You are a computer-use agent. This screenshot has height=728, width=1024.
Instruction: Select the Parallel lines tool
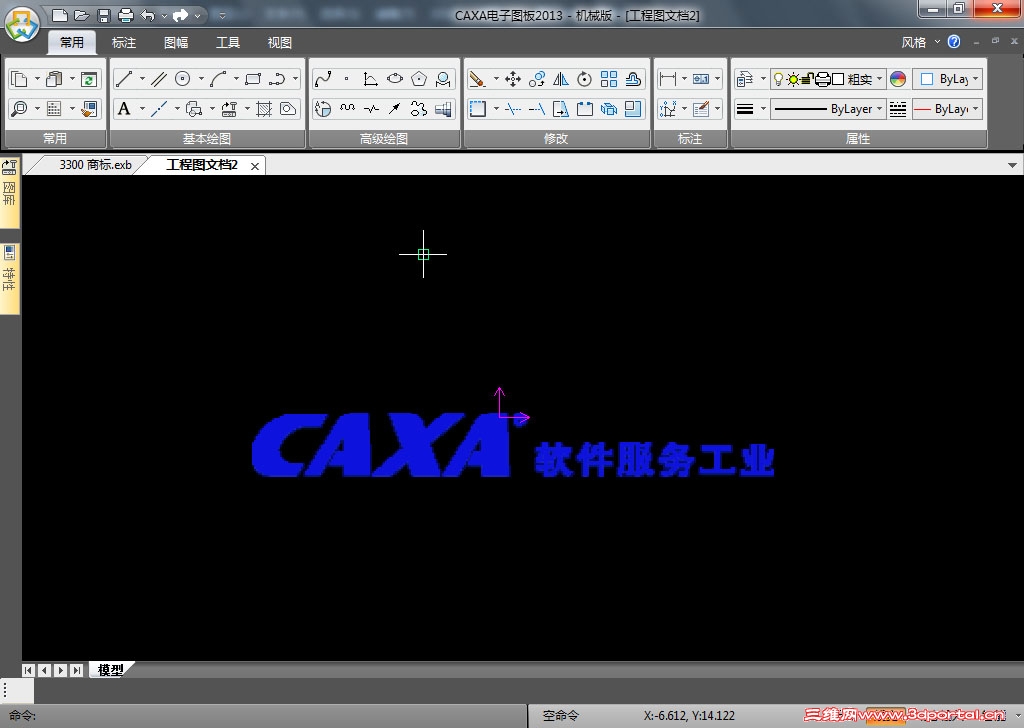click(159, 79)
